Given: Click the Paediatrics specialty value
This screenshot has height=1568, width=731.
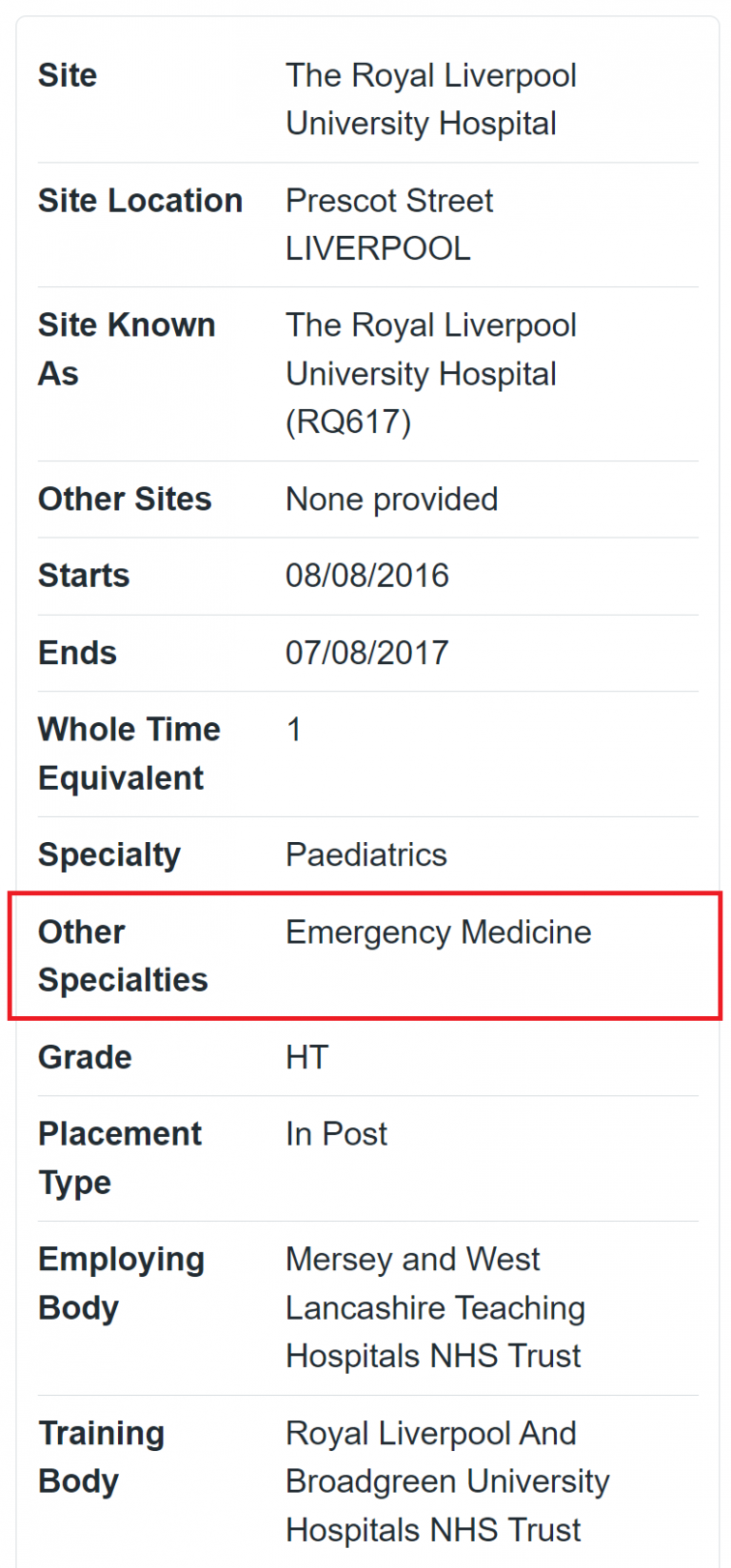Looking at the screenshot, I should (x=366, y=854).
